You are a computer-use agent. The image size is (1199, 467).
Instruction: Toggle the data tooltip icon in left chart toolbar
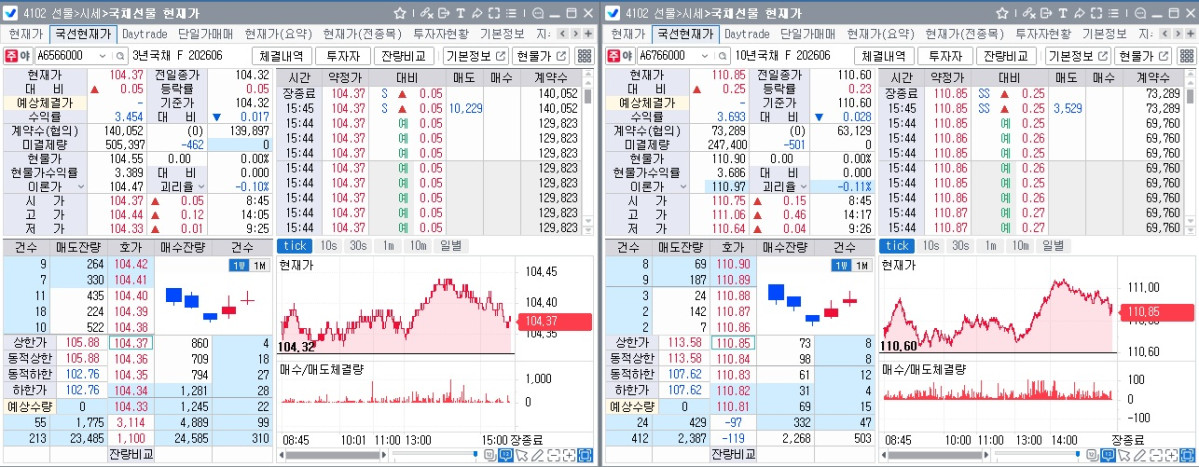(x=505, y=455)
